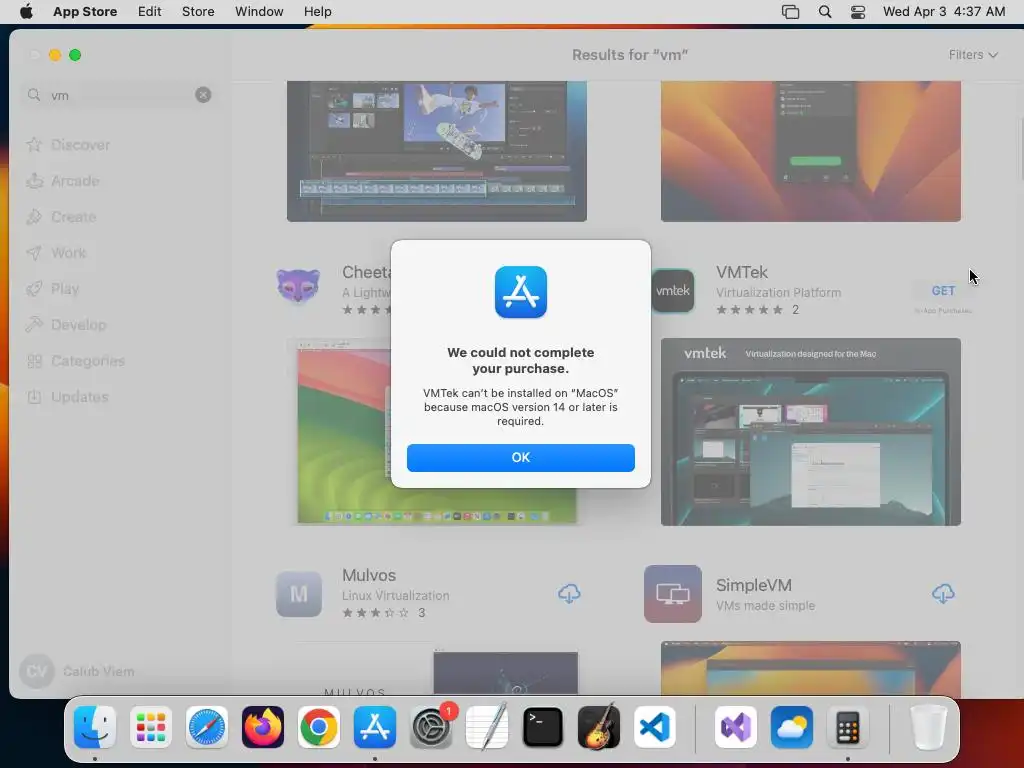
Task: Open the Mulvos app icon
Action: 298,594
